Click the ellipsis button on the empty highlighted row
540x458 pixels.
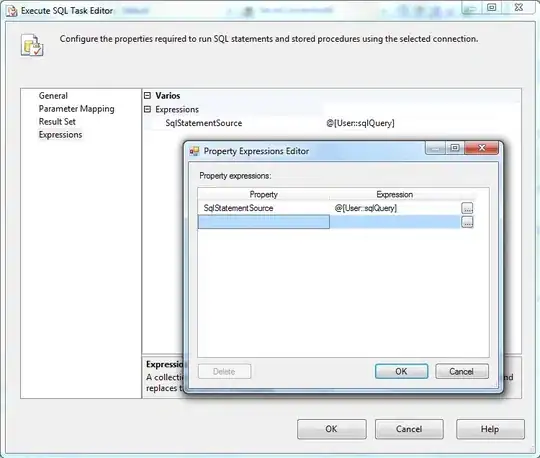pos(467,222)
